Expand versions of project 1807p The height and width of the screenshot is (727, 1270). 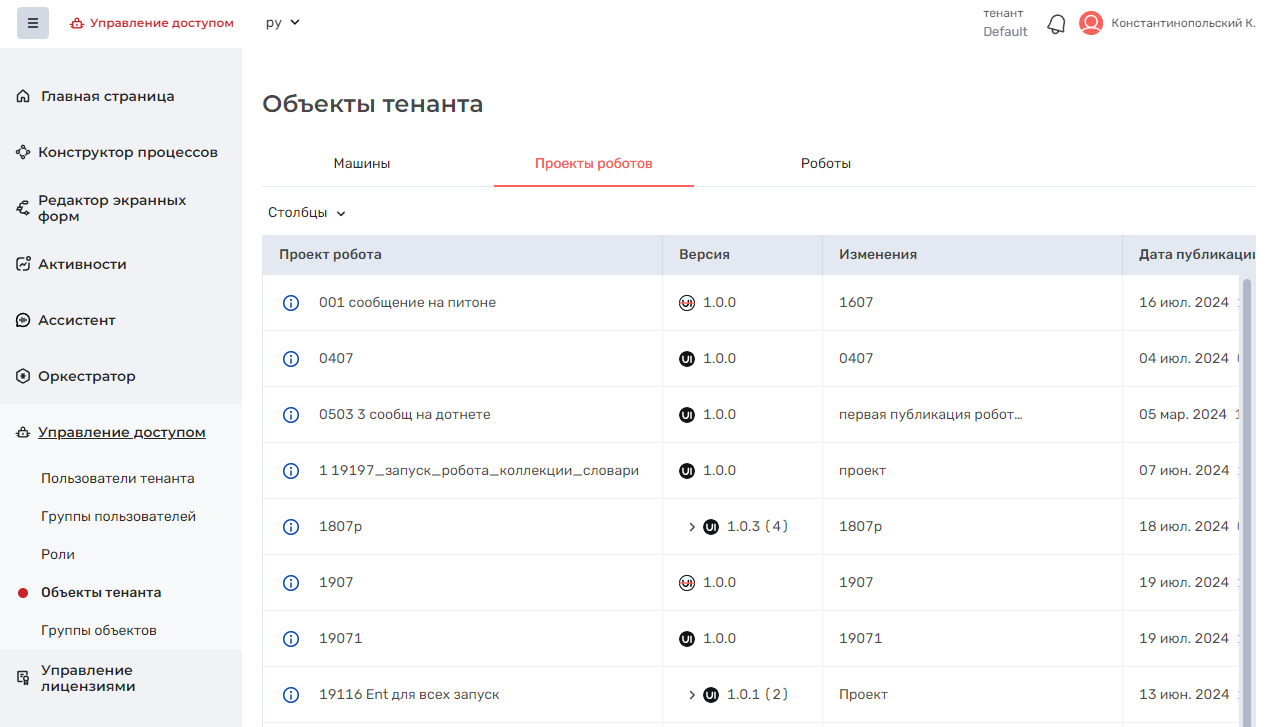pyautogui.click(x=692, y=527)
